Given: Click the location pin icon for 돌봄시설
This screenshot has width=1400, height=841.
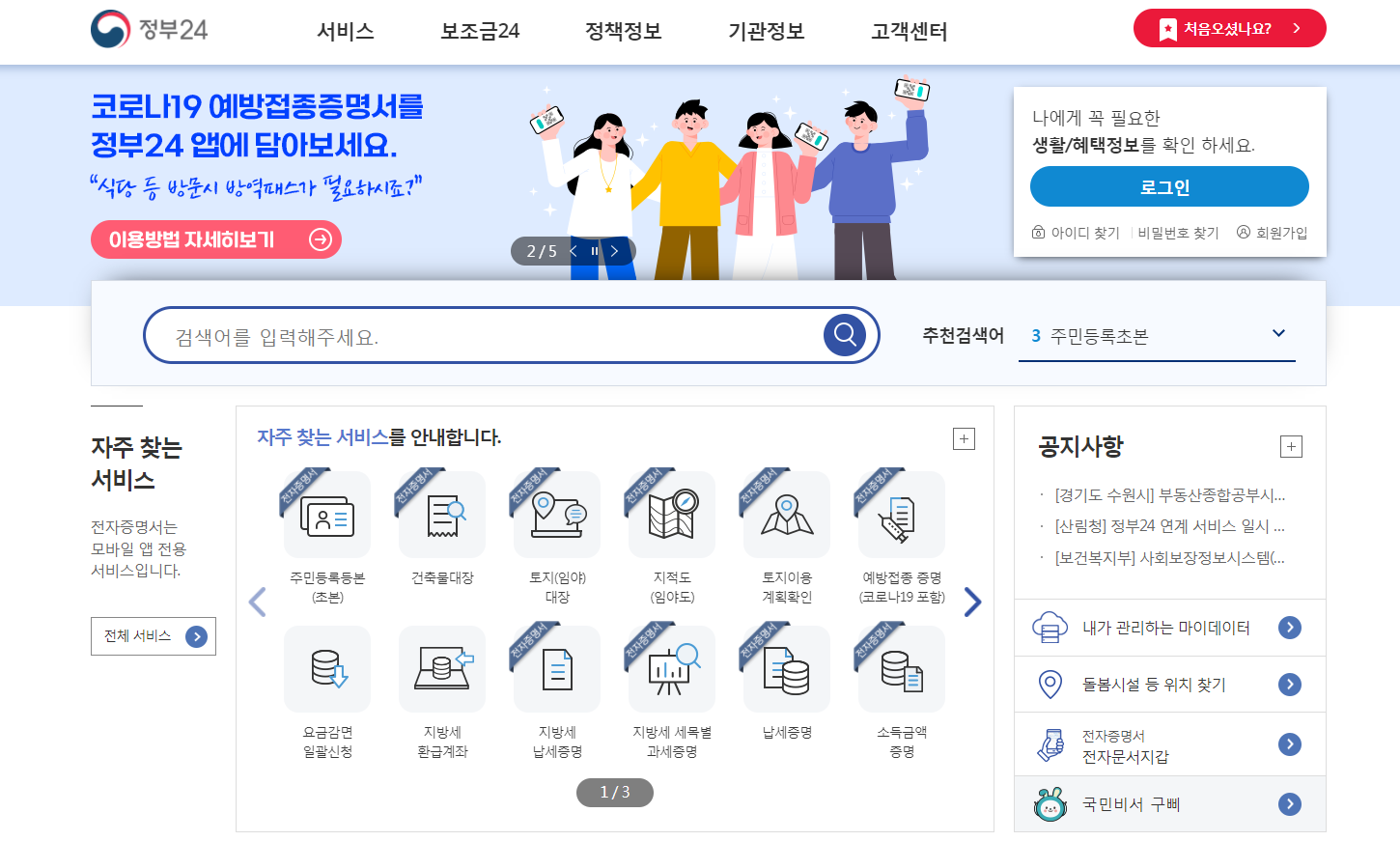Looking at the screenshot, I should (x=1050, y=685).
